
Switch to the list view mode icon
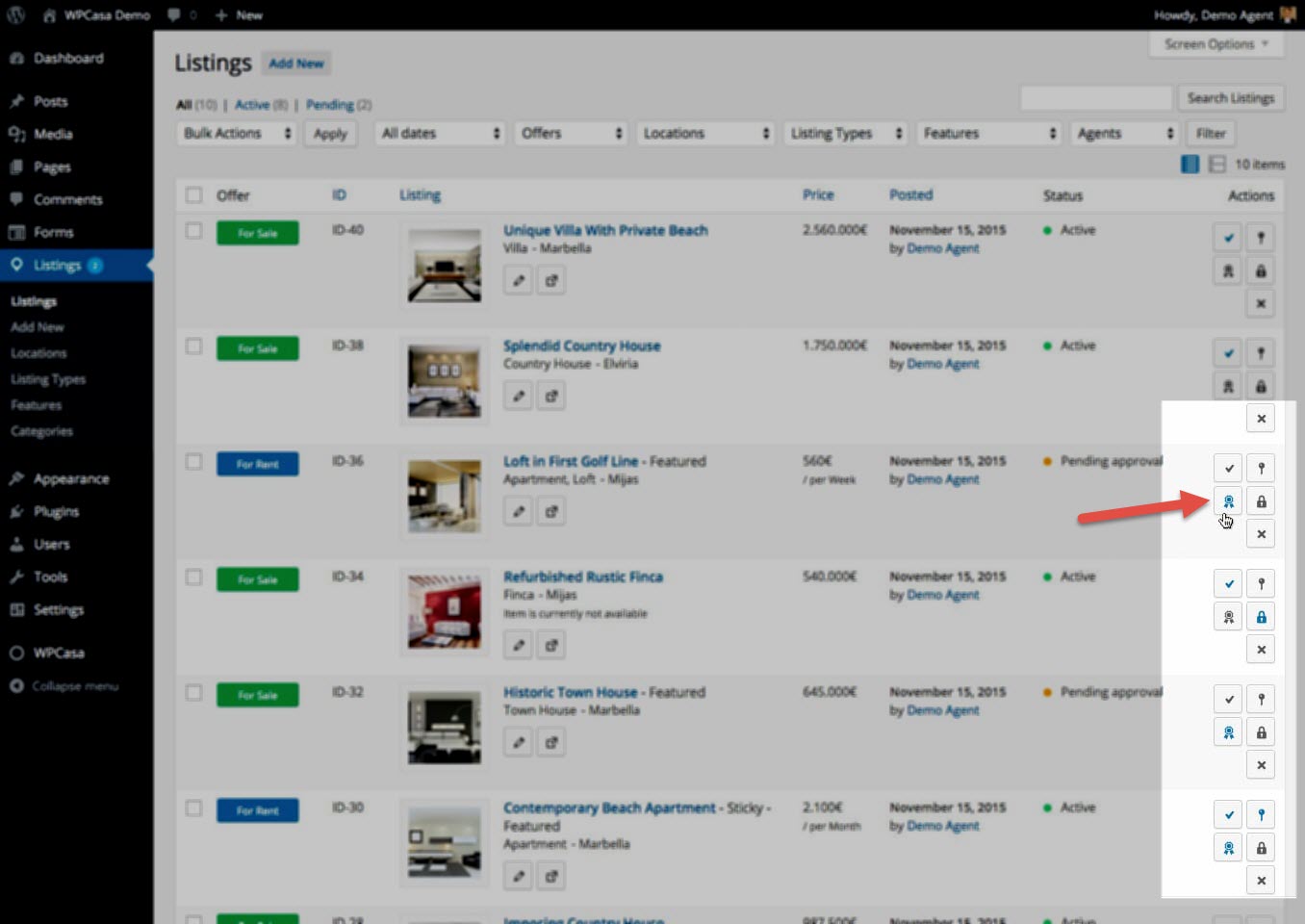(1190, 164)
